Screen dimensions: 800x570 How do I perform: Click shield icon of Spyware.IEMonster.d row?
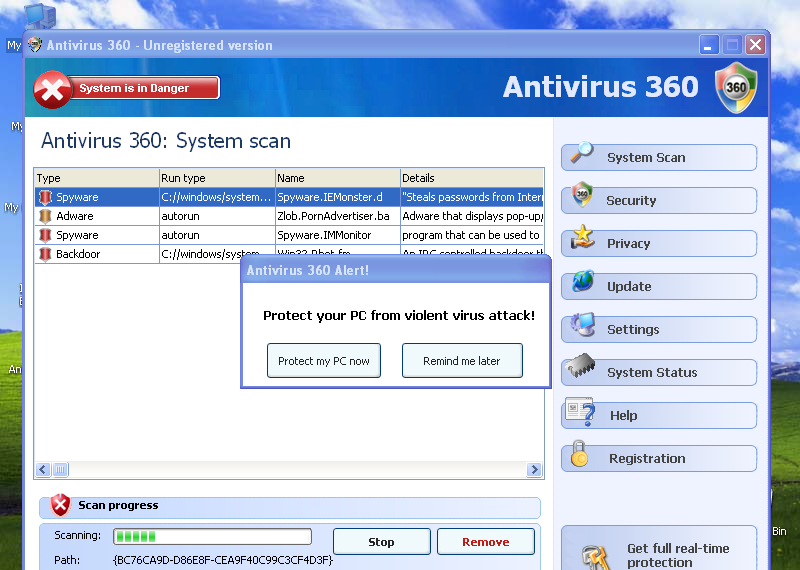pyautogui.click(x=45, y=197)
